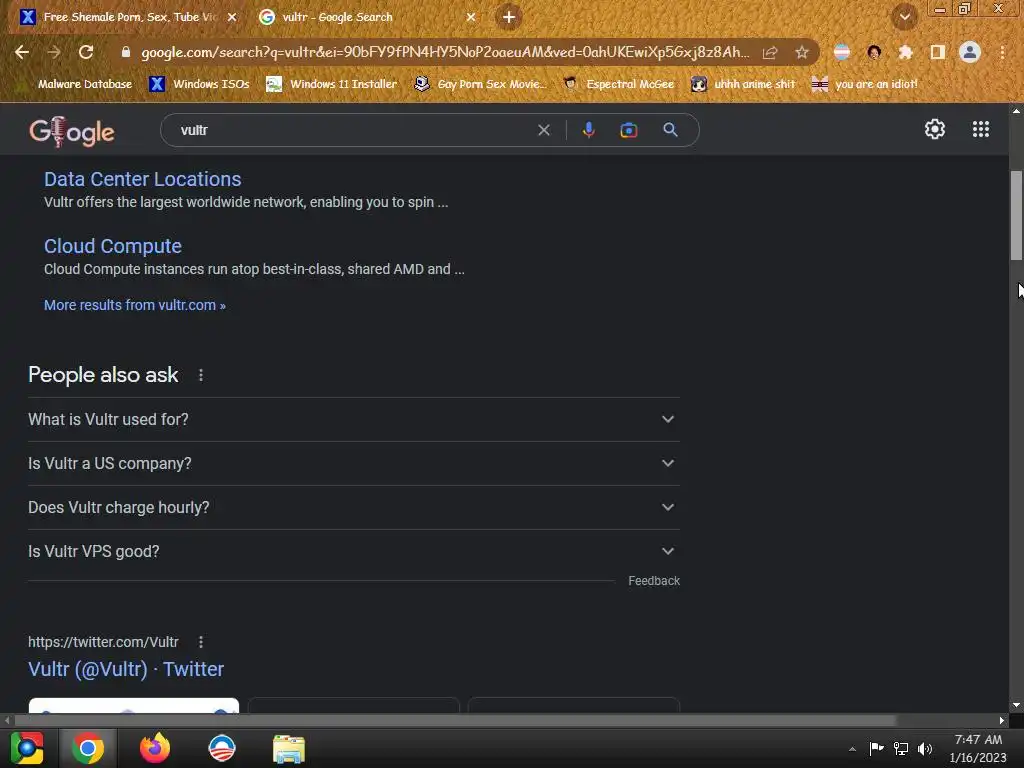Launch Firefox from the taskbar
This screenshot has width=1024, height=768.
point(155,748)
